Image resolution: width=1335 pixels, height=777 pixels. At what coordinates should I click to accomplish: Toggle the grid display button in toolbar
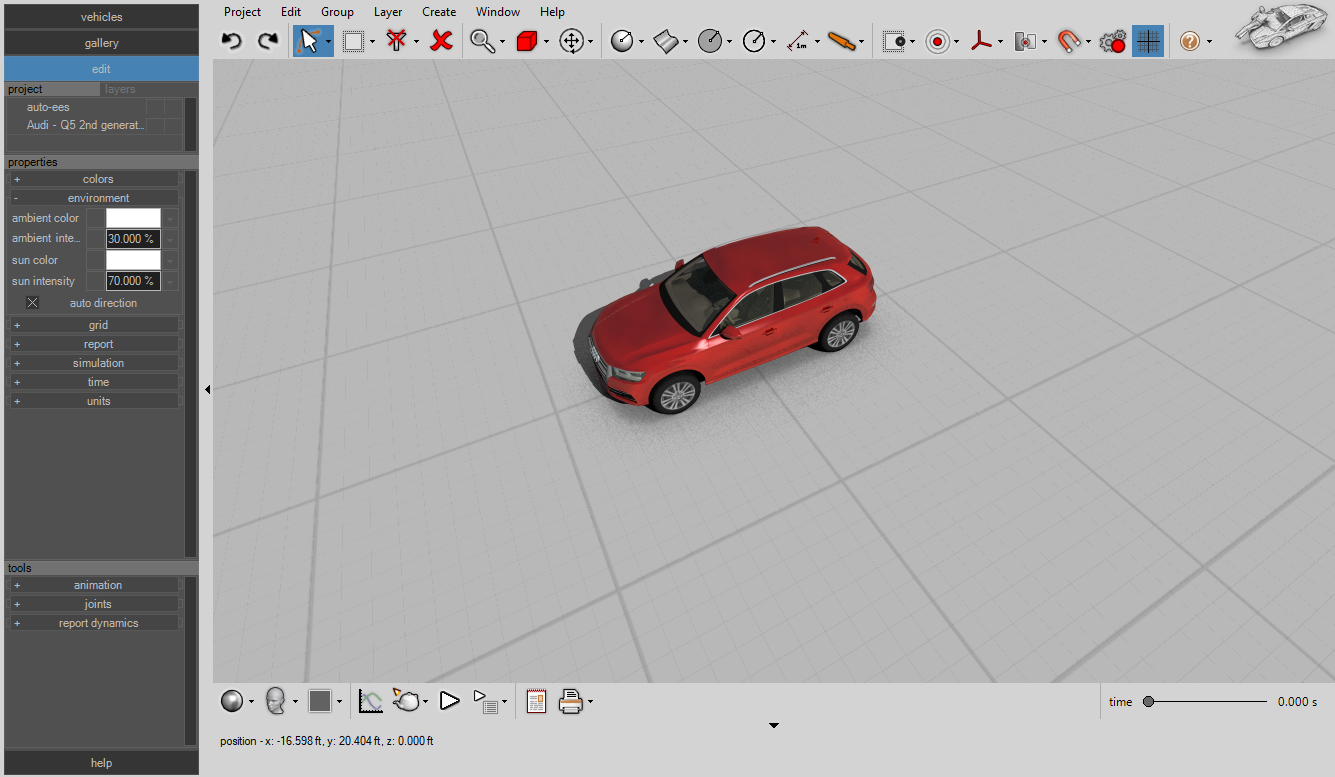coord(1148,41)
